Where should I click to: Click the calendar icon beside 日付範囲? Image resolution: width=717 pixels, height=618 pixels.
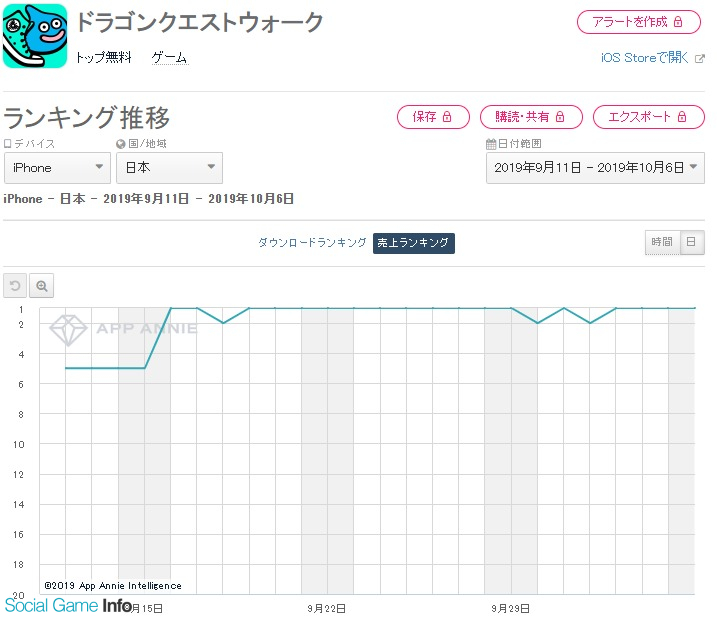pyautogui.click(x=490, y=144)
